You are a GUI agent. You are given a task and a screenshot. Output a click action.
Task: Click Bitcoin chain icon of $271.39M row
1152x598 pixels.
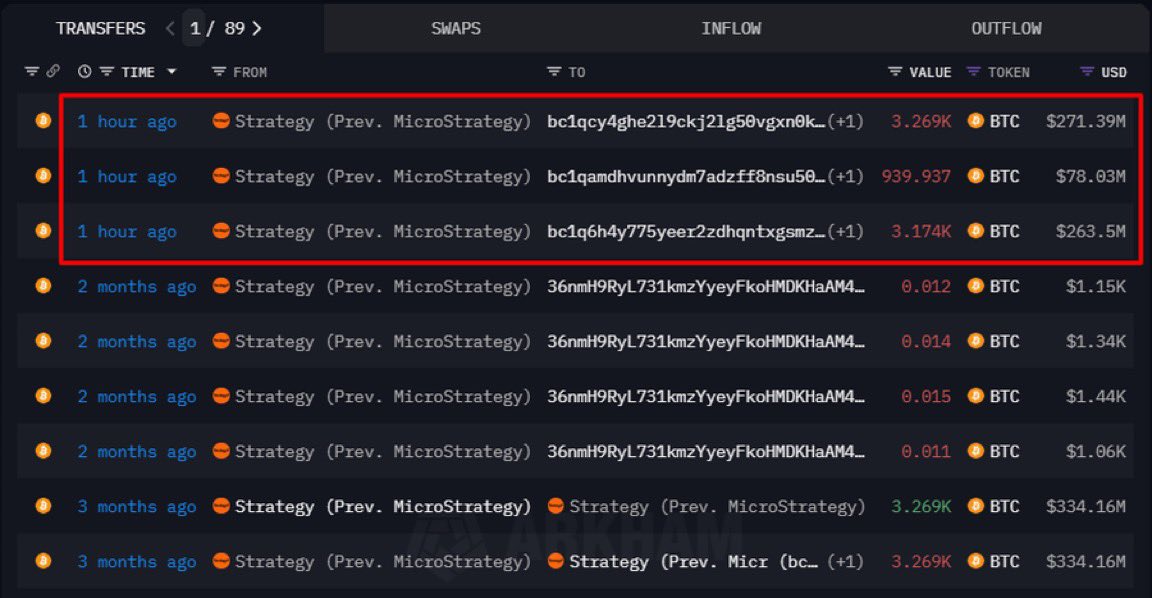tap(43, 120)
